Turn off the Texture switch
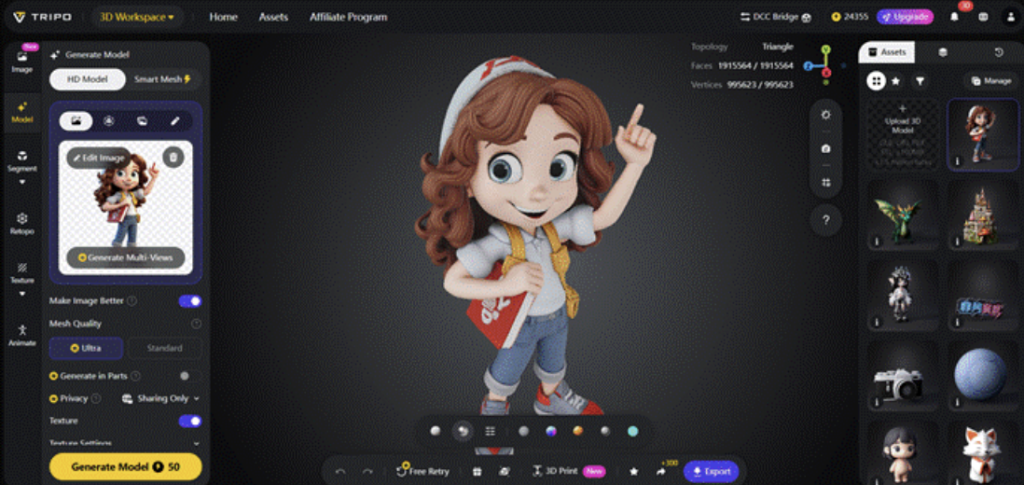Screen dimensions: 1024x485 tap(189, 421)
